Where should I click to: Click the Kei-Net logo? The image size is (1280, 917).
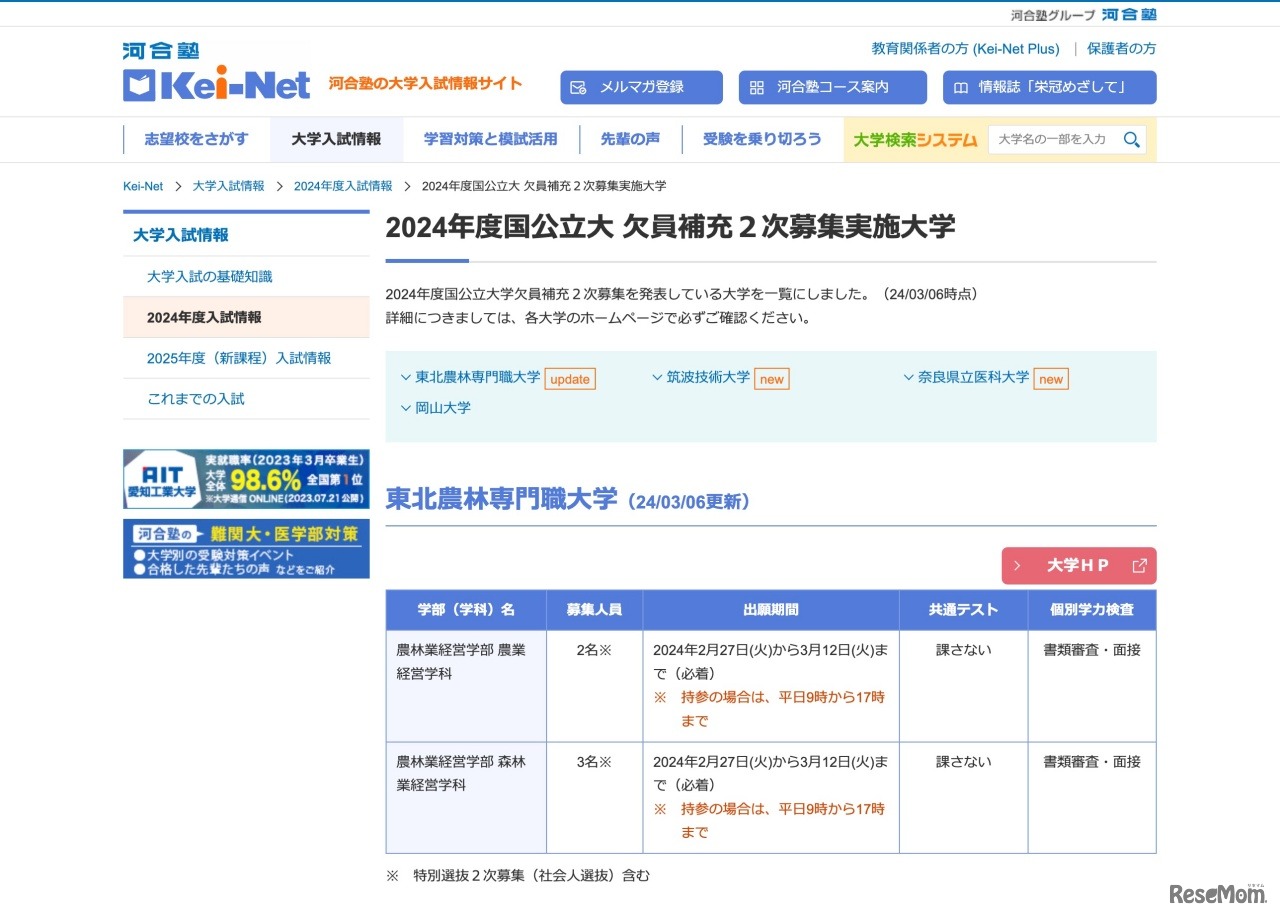point(217,74)
